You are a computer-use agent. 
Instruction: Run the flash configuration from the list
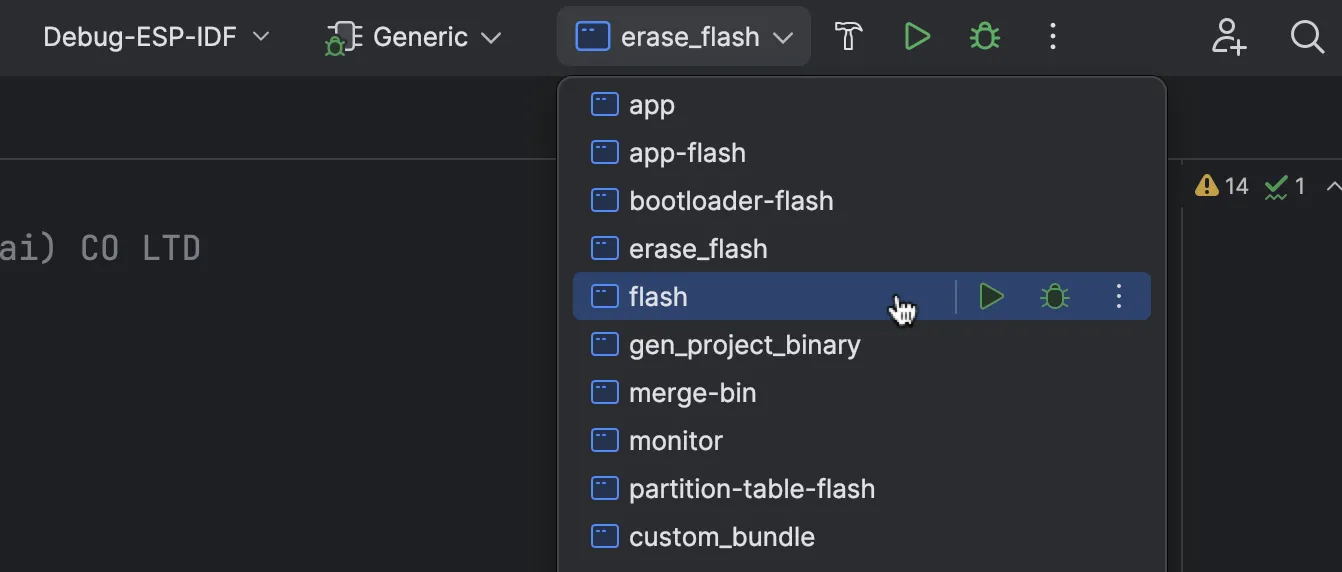[990, 297]
